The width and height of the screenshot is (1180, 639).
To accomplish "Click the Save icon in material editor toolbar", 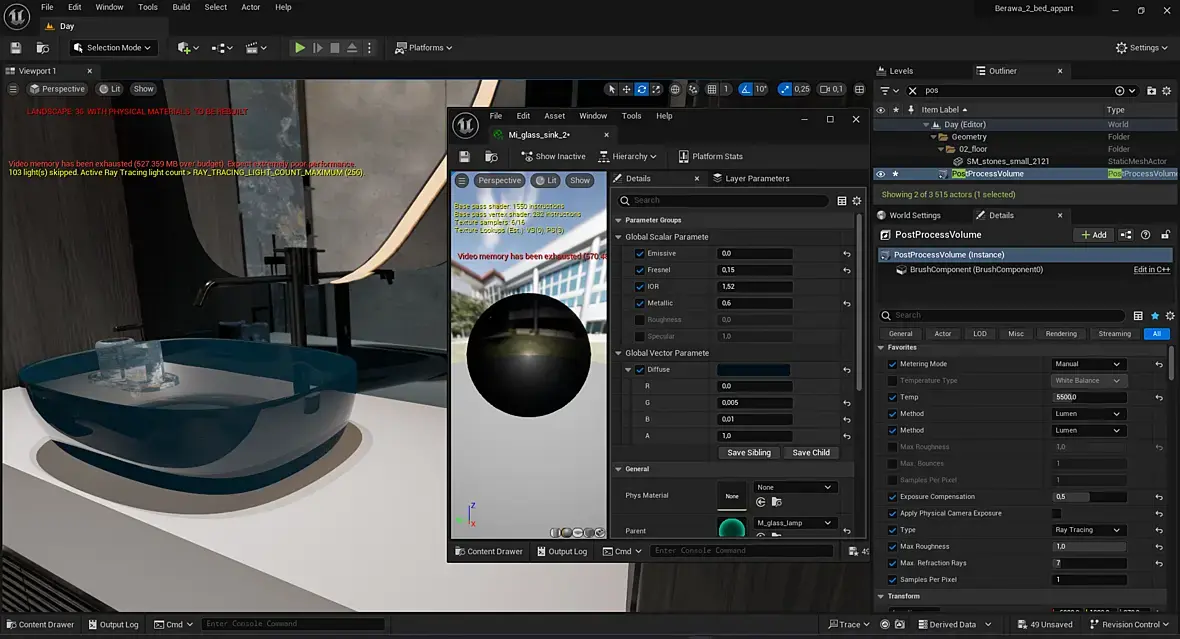I will pos(464,156).
